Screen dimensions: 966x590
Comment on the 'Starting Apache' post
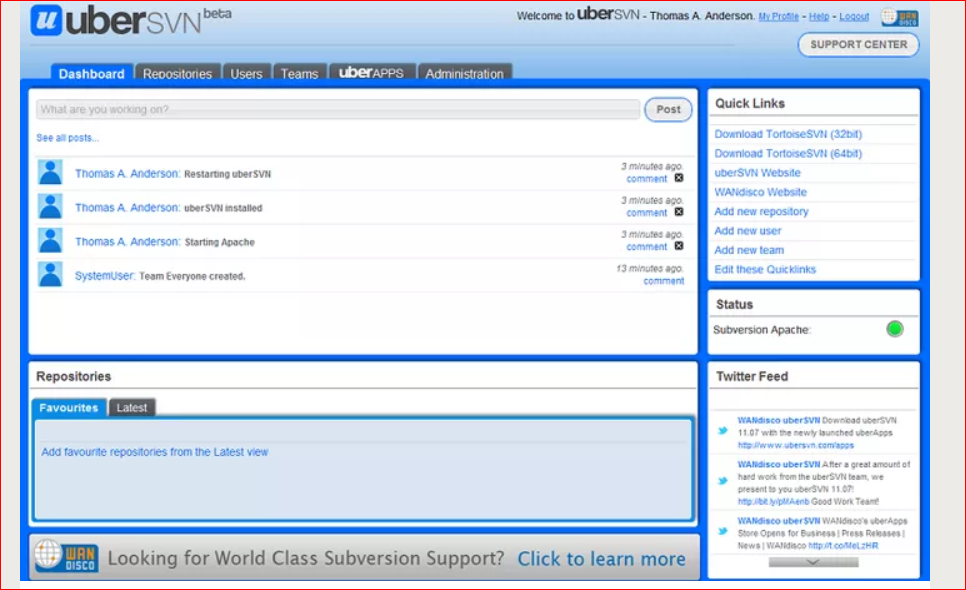pos(646,246)
